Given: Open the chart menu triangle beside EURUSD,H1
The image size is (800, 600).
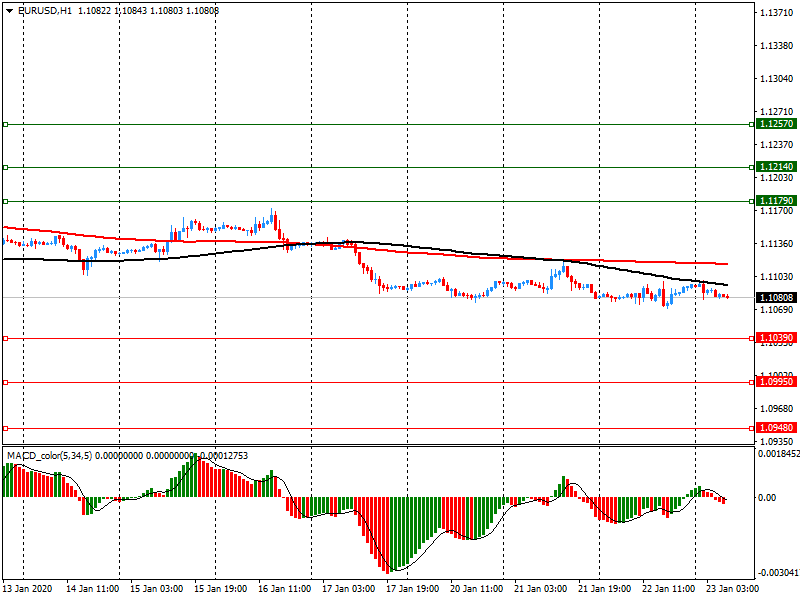Looking at the screenshot, I should click(9, 11).
